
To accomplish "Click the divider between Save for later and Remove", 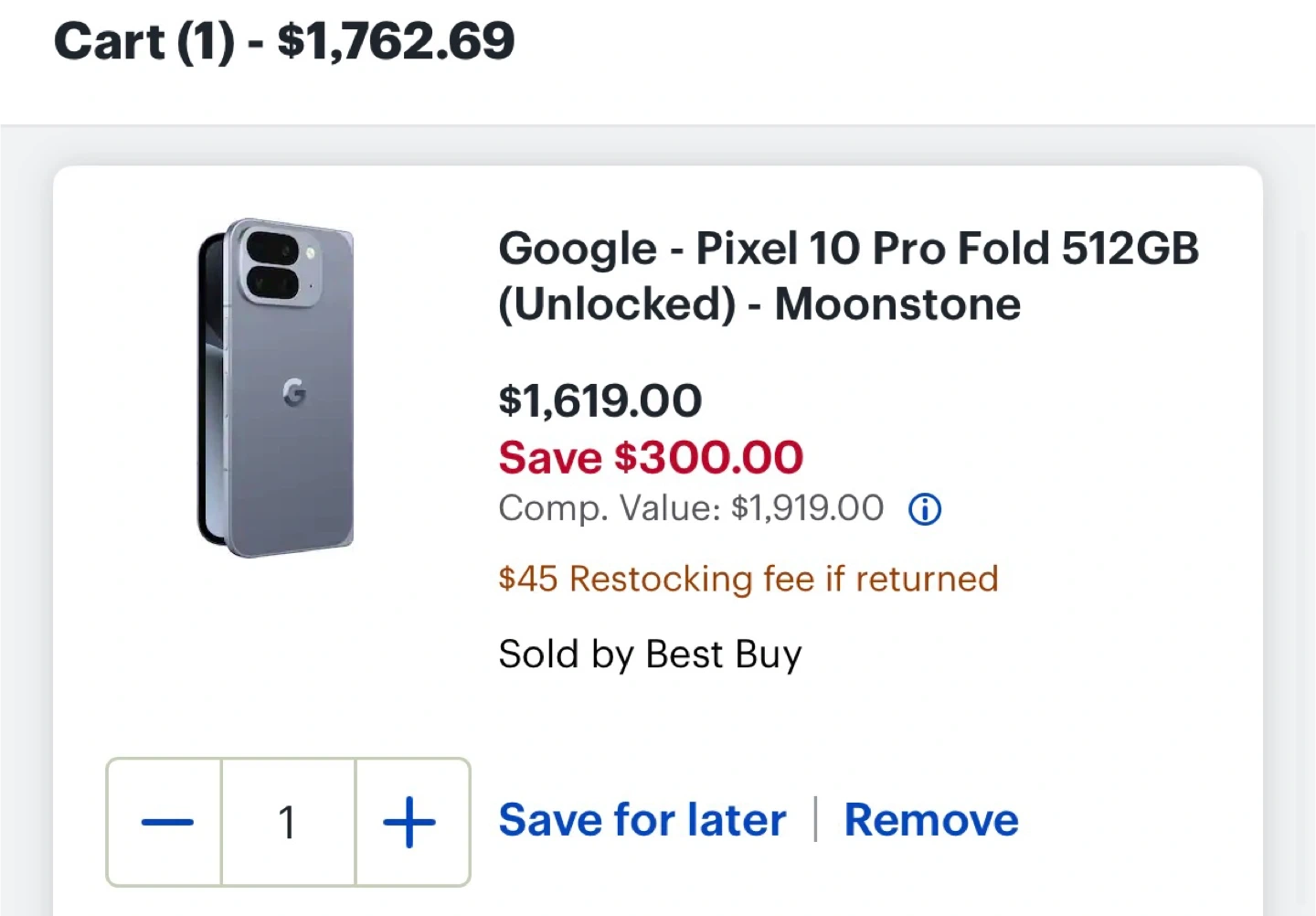I will pyautogui.click(x=815, y=819).
